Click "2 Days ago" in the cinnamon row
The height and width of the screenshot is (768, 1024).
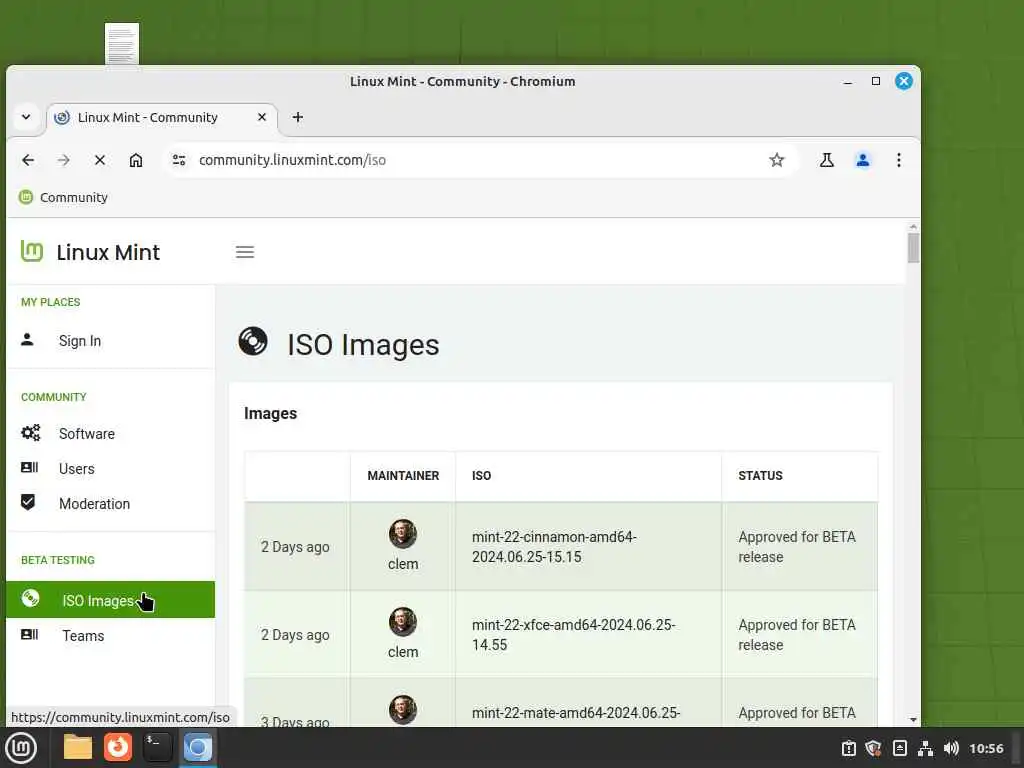coord(295,547)
